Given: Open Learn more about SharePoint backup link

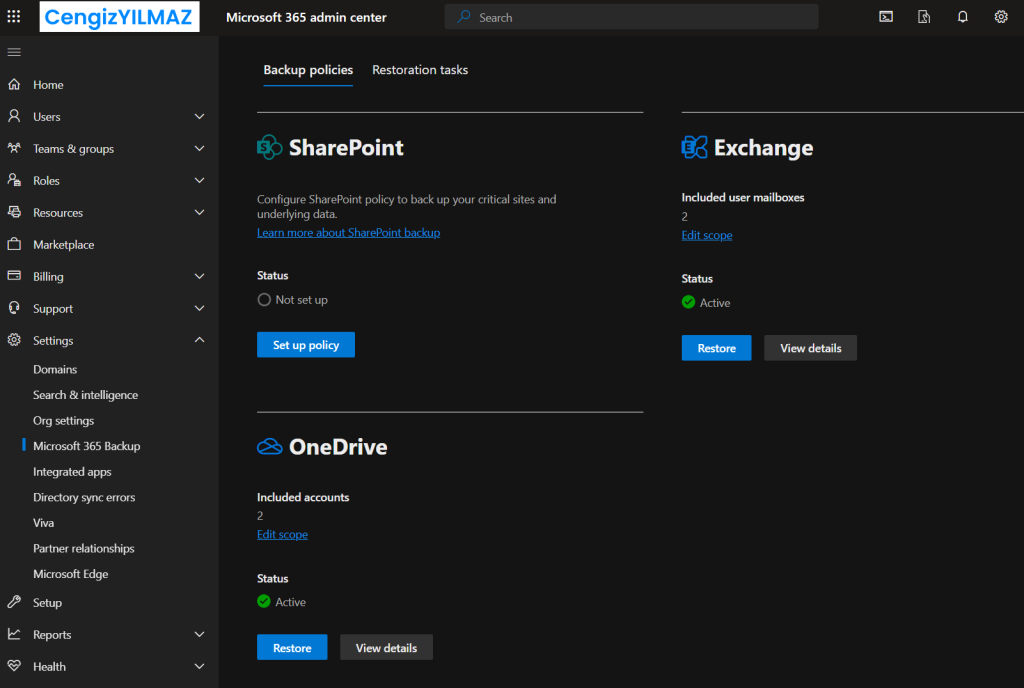Looking at the screenshot, I should tap(348, 233).
